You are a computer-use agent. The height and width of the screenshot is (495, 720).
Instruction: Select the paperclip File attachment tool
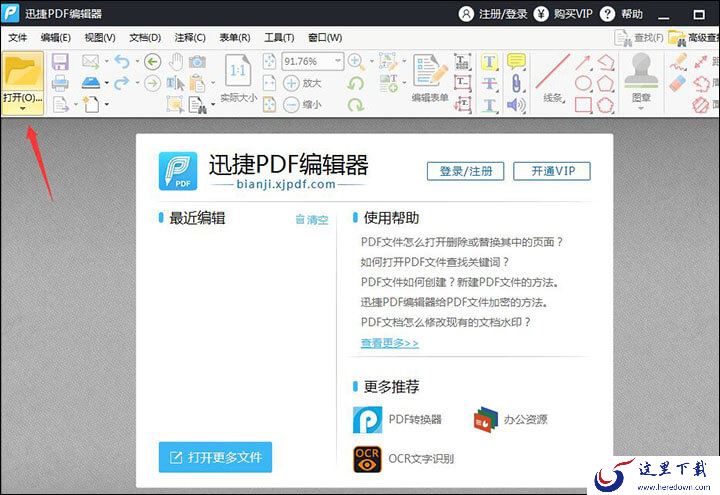click(x=516, y=84)
